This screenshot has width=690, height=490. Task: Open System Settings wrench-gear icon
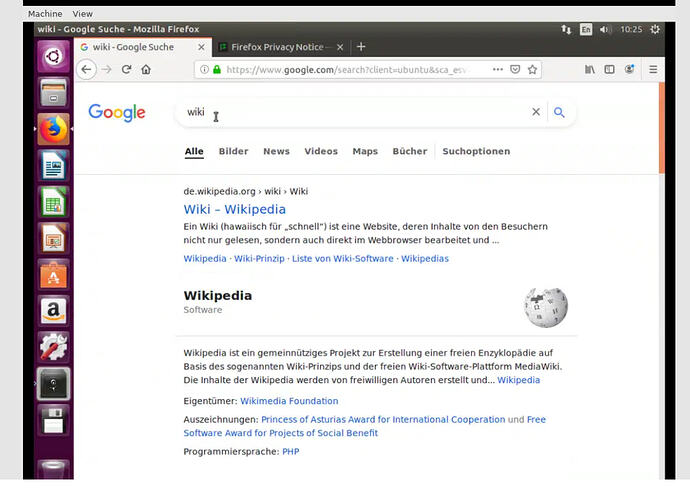coord(53,347)
